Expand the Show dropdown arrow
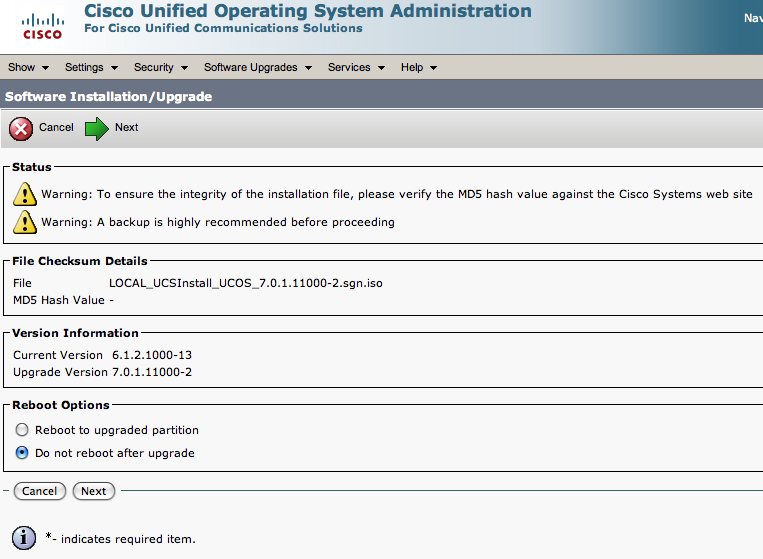This screenshot has height=559, width=763. [x=45, y=68]
